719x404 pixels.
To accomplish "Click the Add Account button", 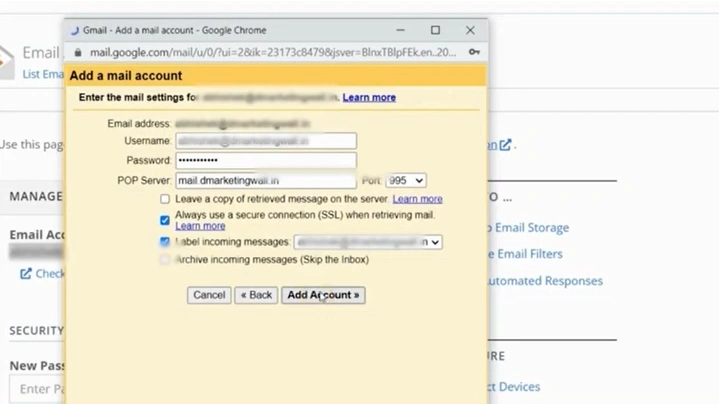I will click(323, 295).
